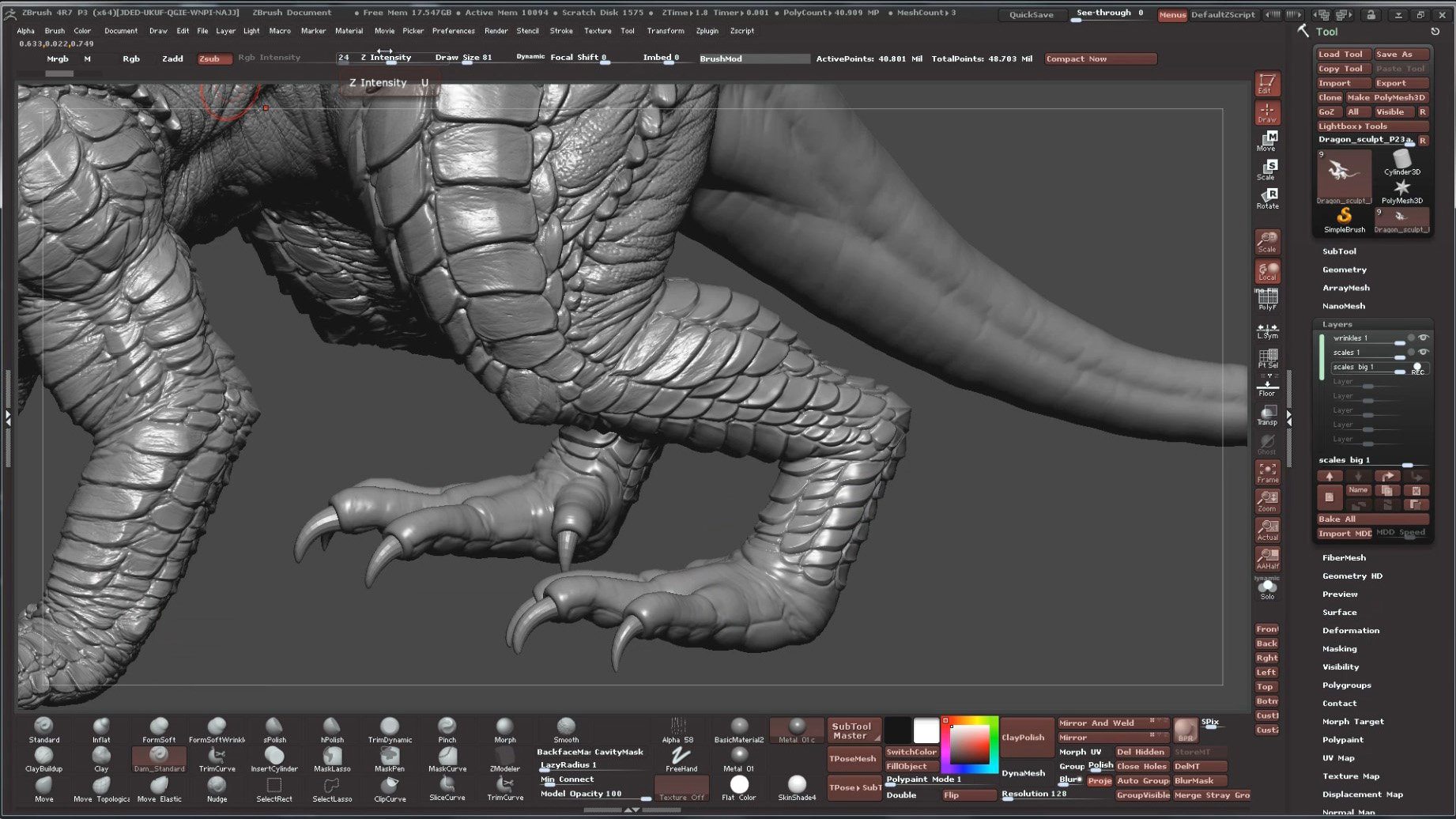This screenshot has height=819, width=1456.
Task: Select the SliceCurve brush
Action: pyautogui.click(x=447, y=789)
